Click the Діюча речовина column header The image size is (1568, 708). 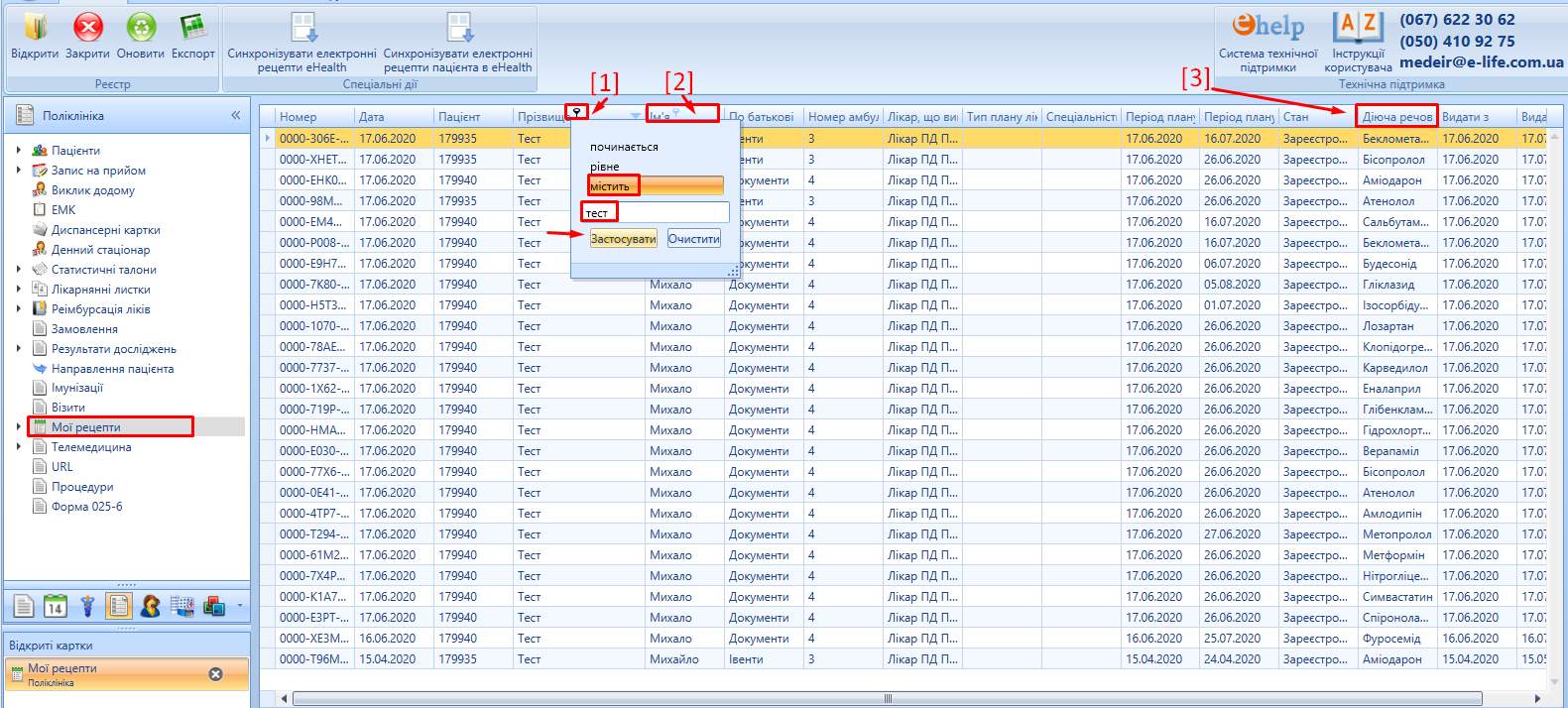(x=1397, y=116)
